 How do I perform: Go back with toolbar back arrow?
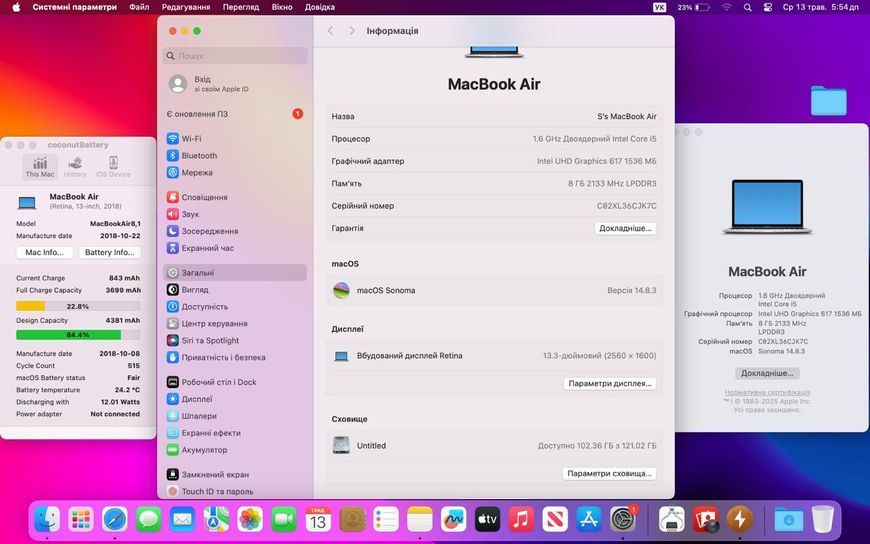point(331,31)
